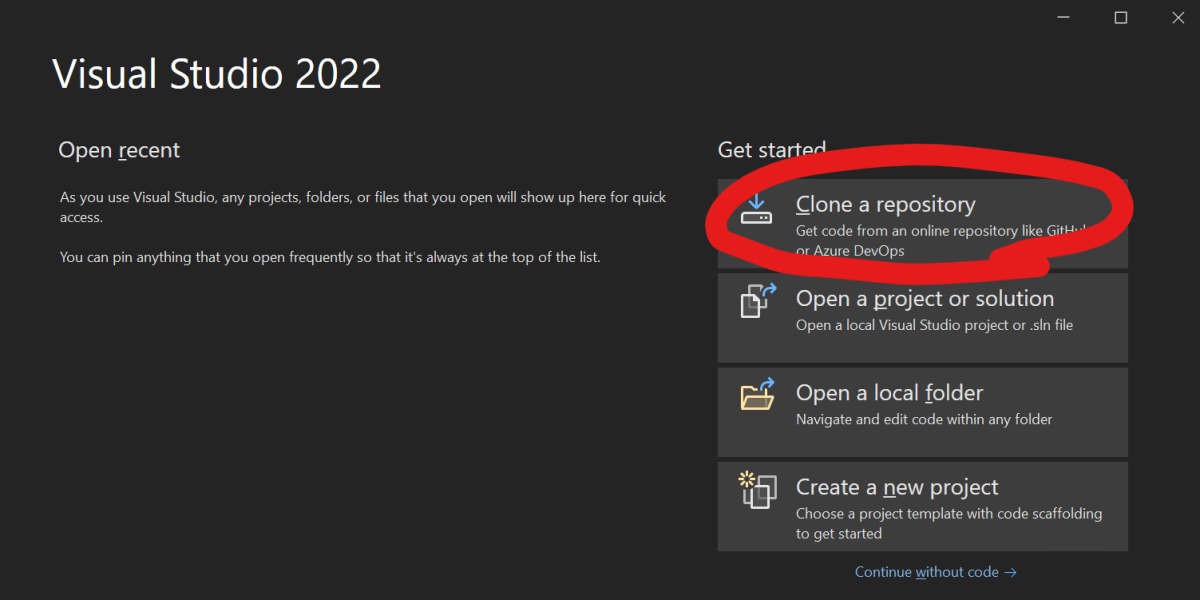Close the Visual Studio 2022 start window
This screenshot has width=1200, height=600.
coord(1178,18)
